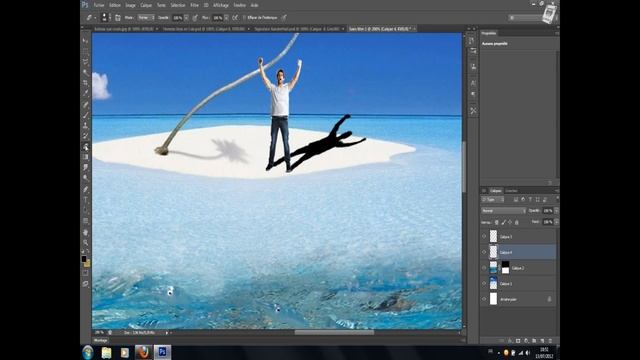Image resolution: width=640 pixels, height=360 pixels.
Task: Open the layer blend mode Normal dropdown
Action: tap(504, 211)
